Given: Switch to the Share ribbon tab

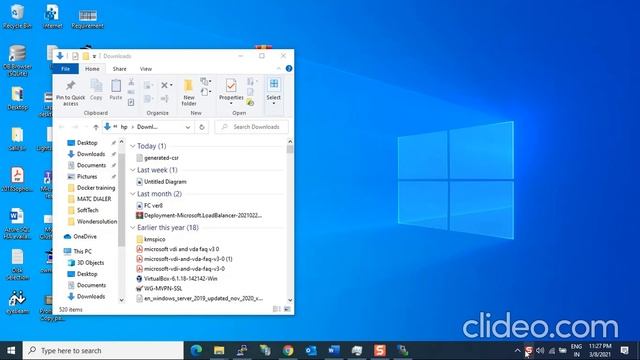Looking at the screenshot, I should click(120, 69).
